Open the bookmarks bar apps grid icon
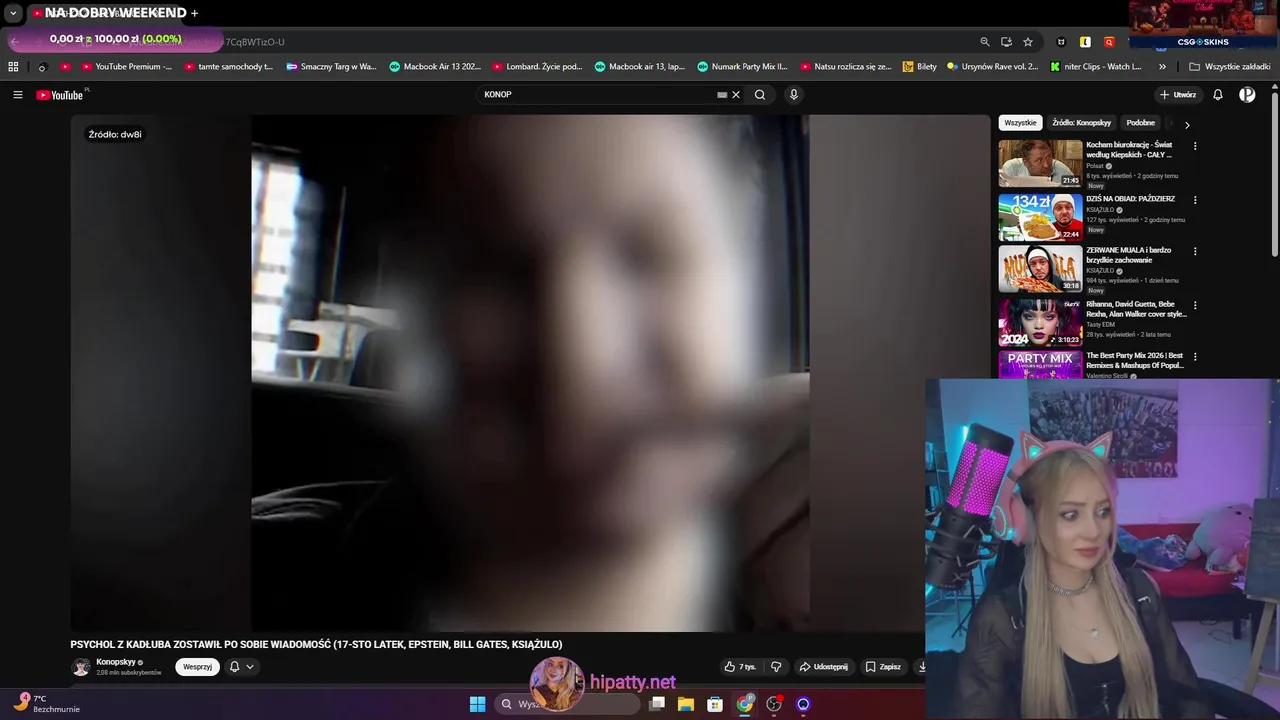 pyautogui.click(x=13, y=67)
